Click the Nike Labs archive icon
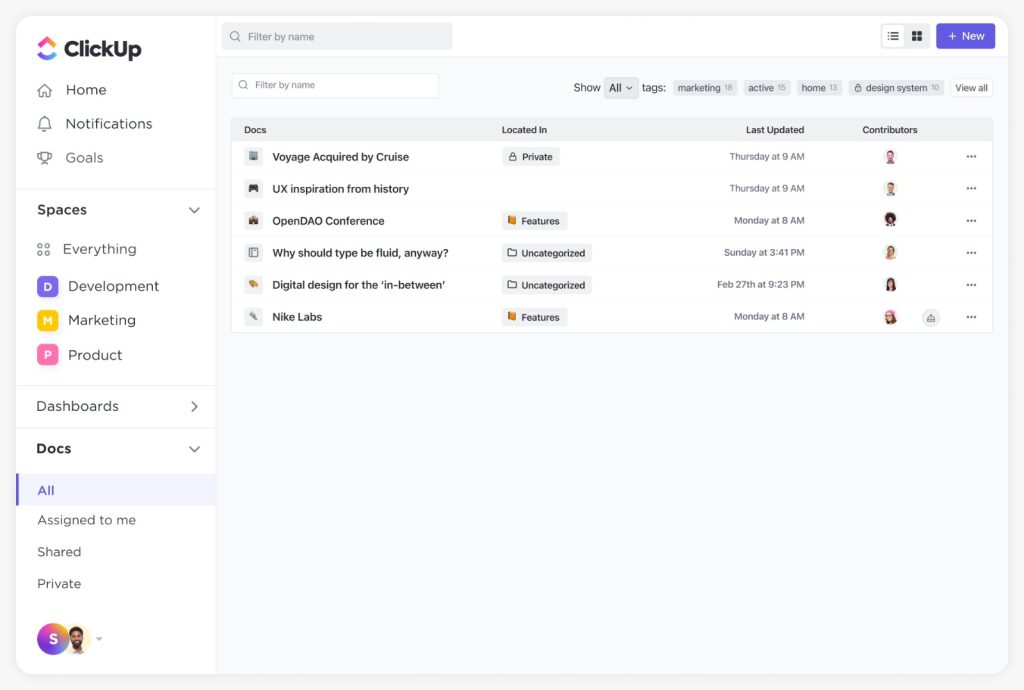The width and height of the screenshot is (1024, 690). [931, 318]
